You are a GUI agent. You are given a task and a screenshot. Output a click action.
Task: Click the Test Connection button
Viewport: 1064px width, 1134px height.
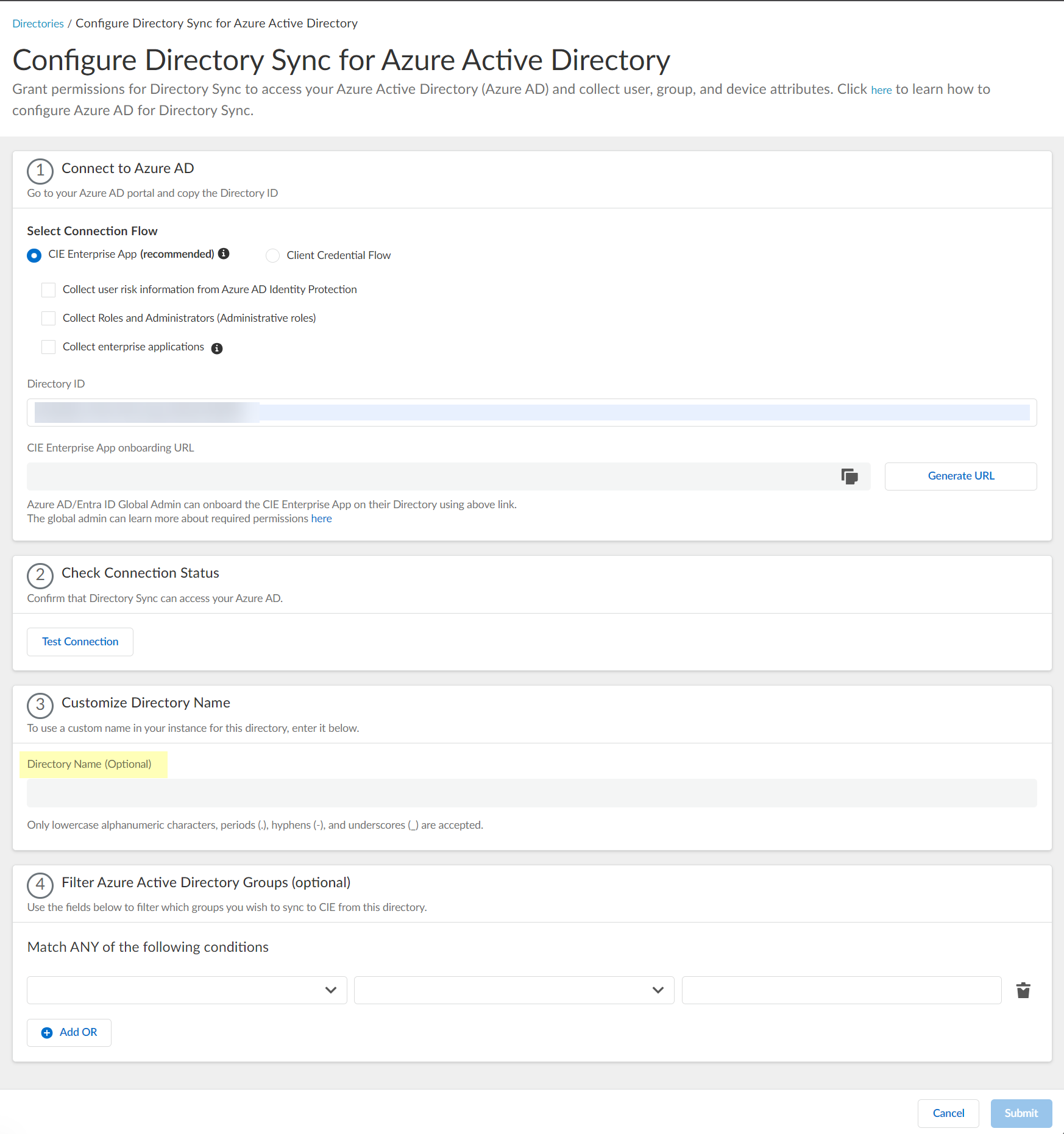80,641
